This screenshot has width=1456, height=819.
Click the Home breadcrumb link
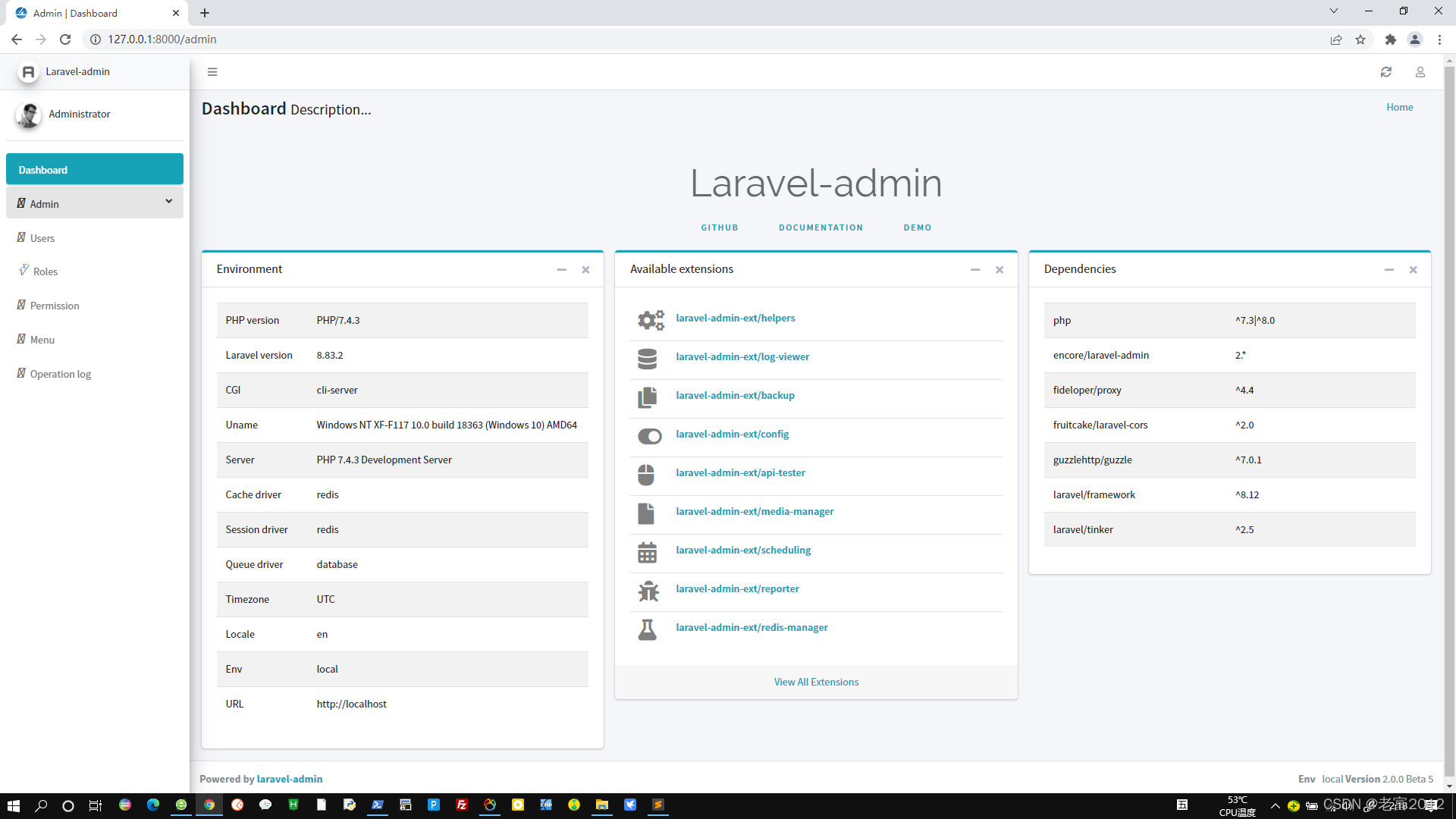tap(1400, 108)
